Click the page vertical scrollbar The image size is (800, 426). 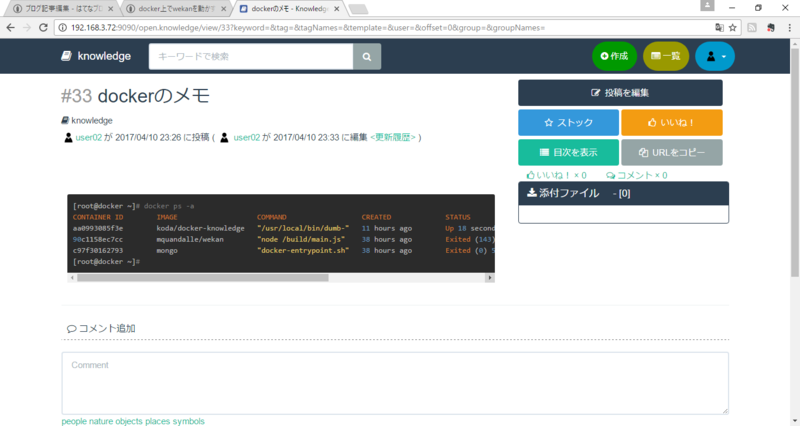click(x=795, y=163)
